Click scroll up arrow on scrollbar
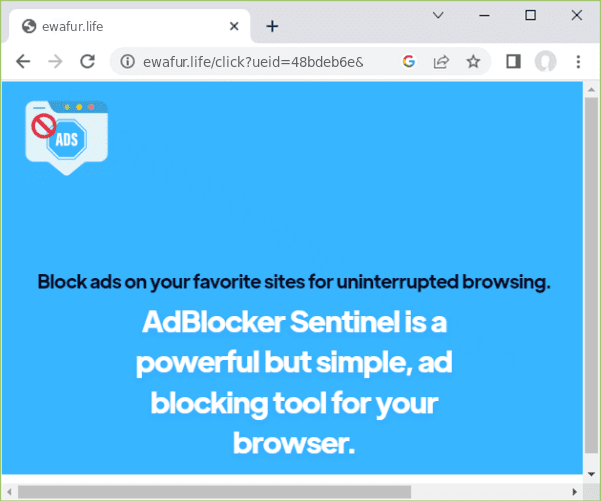The height and width of the screenshot is (501, 601). 591,89
